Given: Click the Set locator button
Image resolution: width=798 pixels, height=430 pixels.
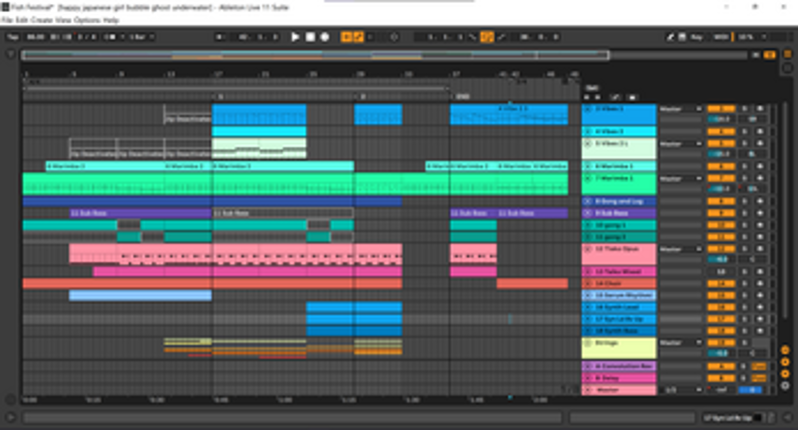Looking at the screenshot, I should [592, 88].
